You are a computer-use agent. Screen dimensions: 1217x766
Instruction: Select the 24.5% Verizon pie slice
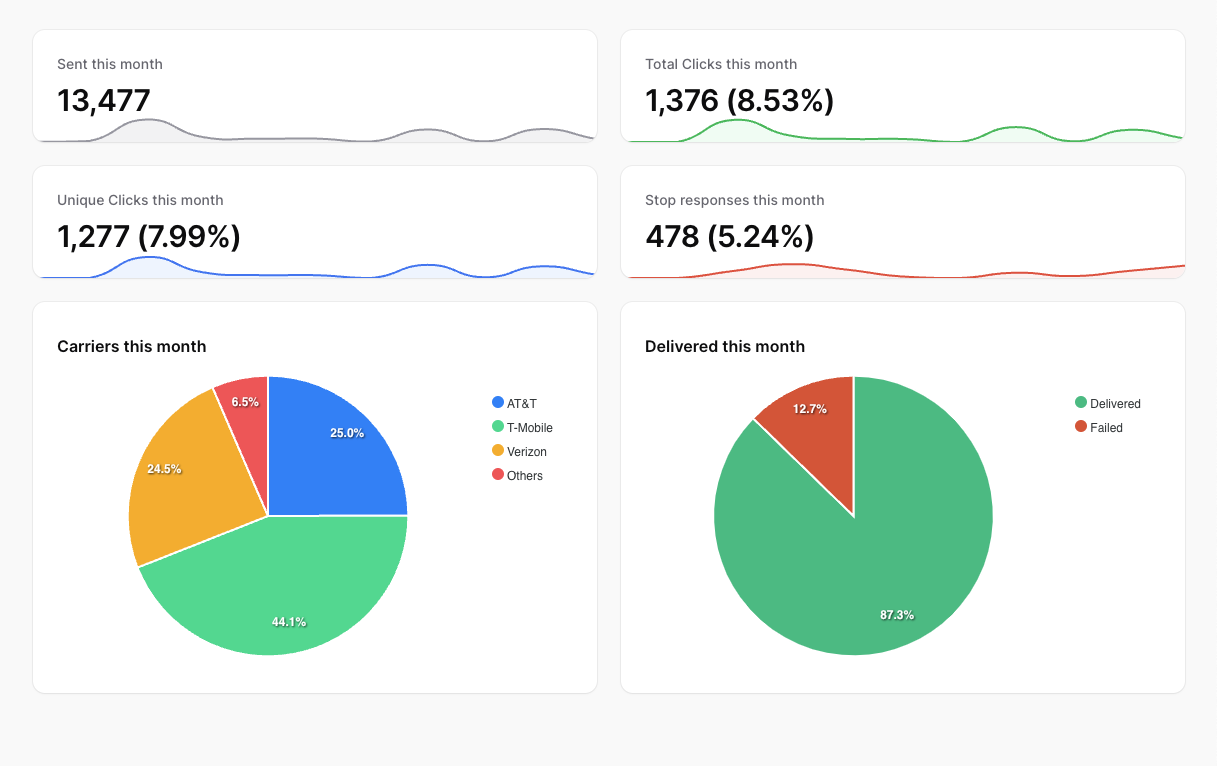point(180,480)
